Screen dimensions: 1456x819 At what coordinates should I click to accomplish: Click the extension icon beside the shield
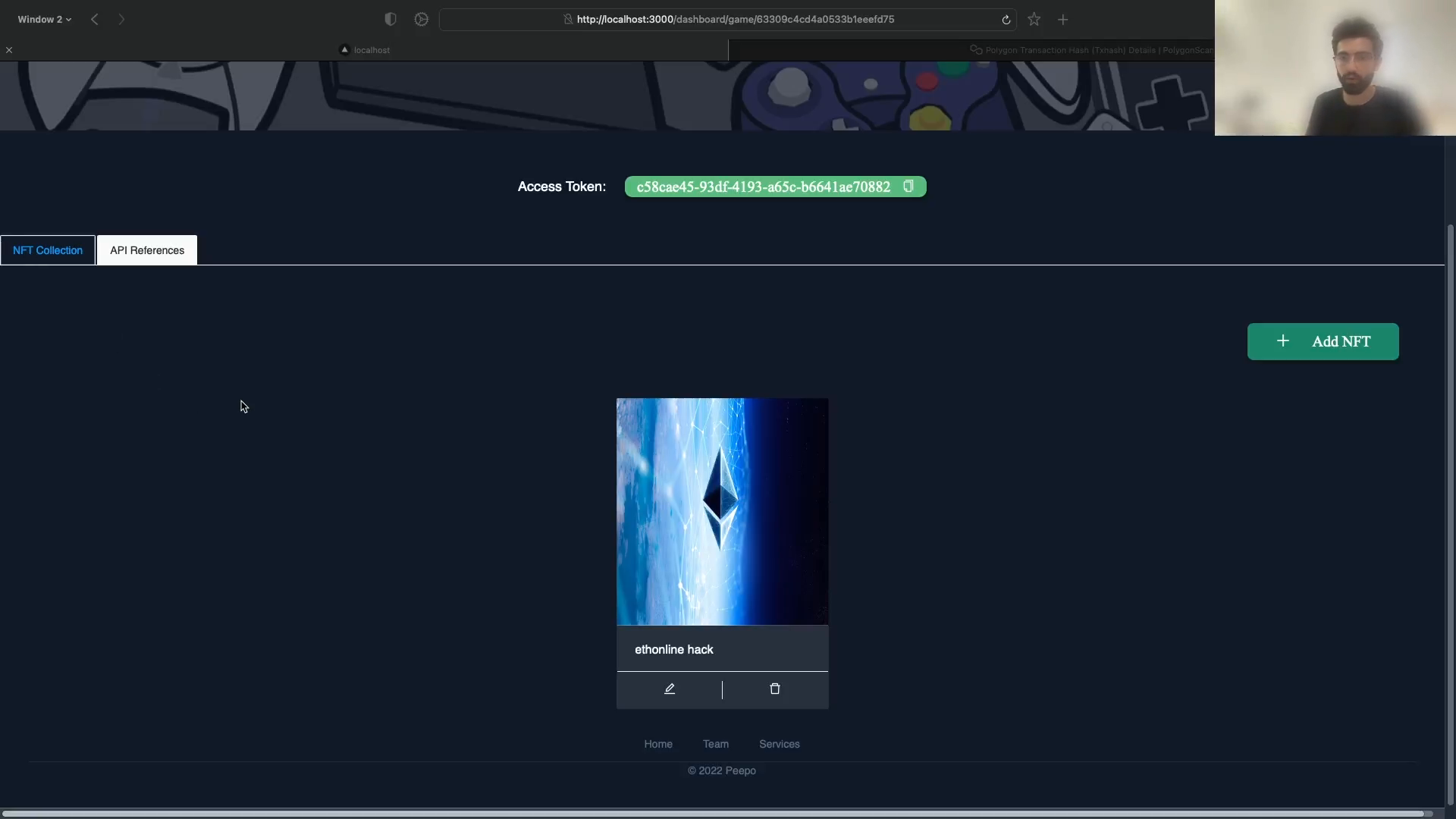(x=422, y=20)
